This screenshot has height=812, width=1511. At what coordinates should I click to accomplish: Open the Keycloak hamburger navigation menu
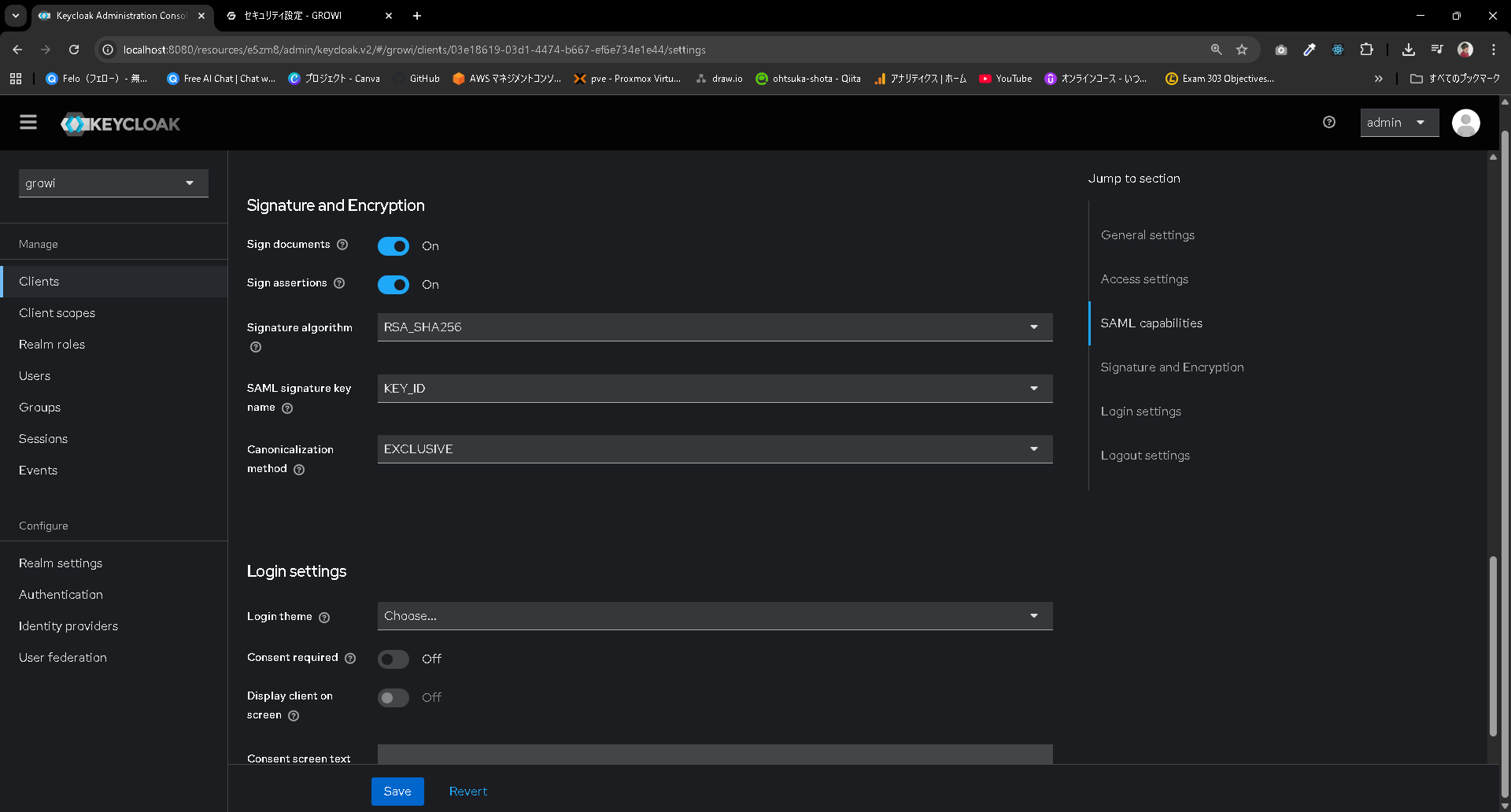coord(28,122)
